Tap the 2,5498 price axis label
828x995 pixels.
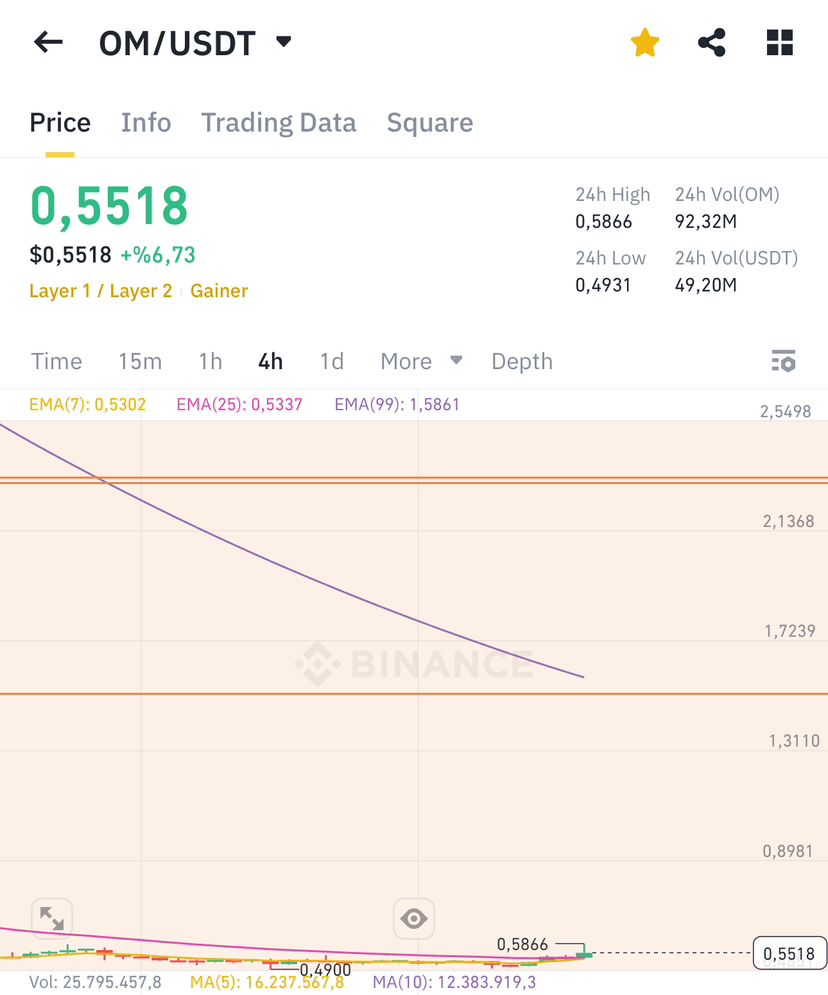[x=785, y=411]
